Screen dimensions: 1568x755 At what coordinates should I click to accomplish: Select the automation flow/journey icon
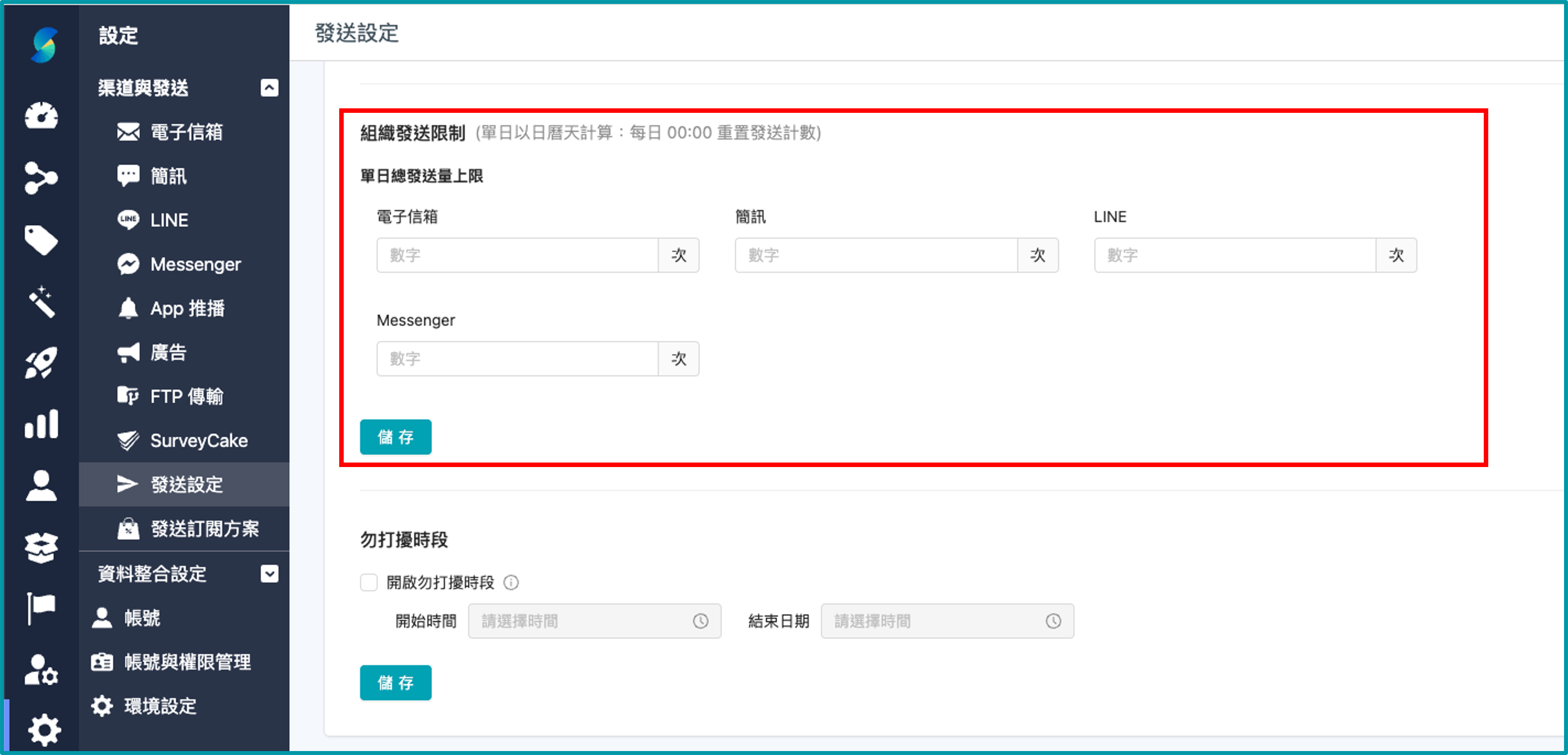pyautogui.click(x=40, y=177)
